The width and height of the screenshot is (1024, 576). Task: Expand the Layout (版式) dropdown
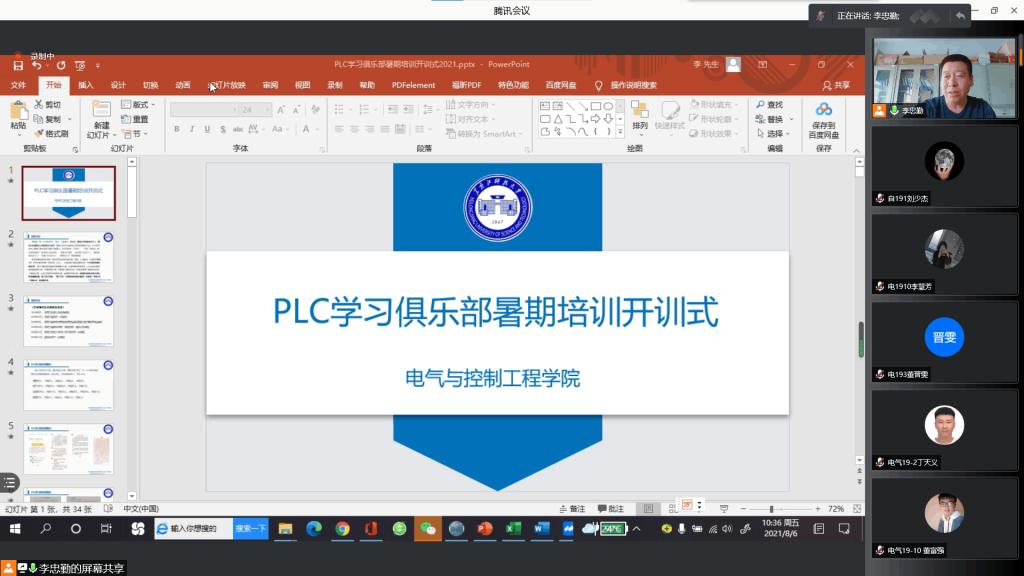(x=138, y=104)
